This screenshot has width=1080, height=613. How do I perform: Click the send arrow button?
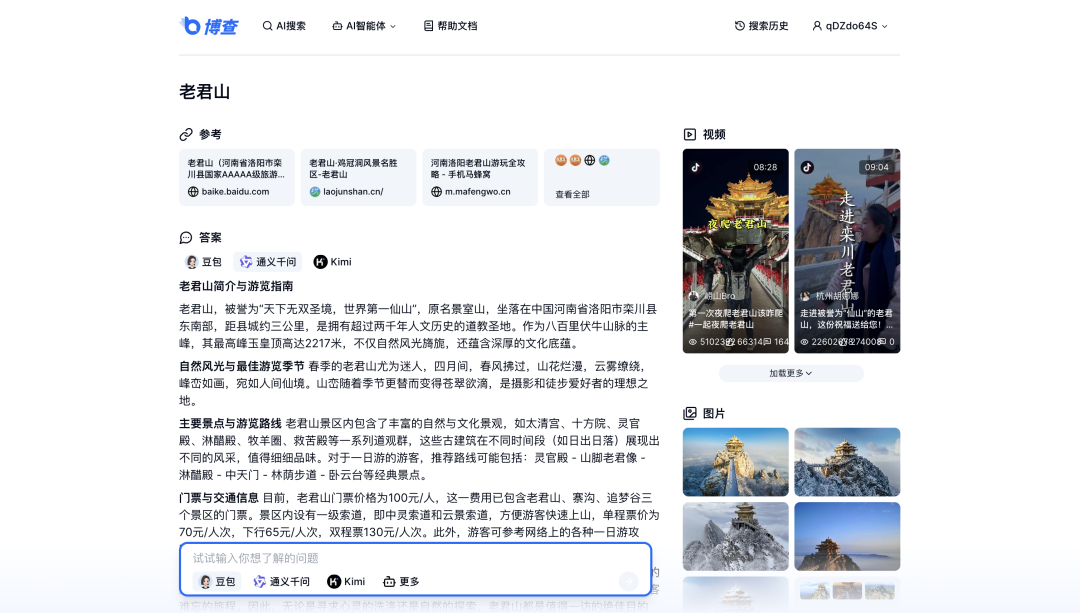pos(628,581)
